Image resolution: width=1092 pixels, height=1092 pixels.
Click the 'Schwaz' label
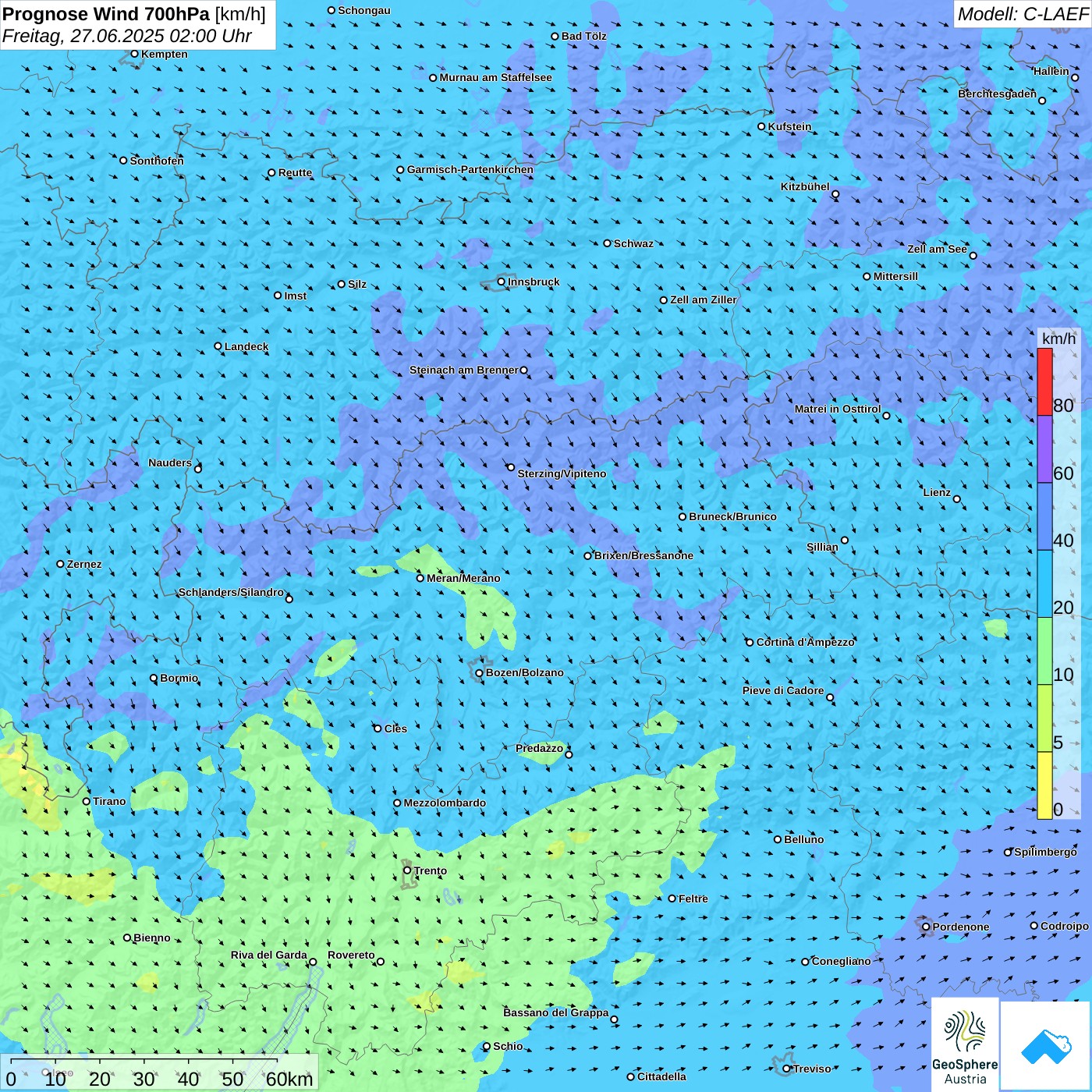click(633, 243)
